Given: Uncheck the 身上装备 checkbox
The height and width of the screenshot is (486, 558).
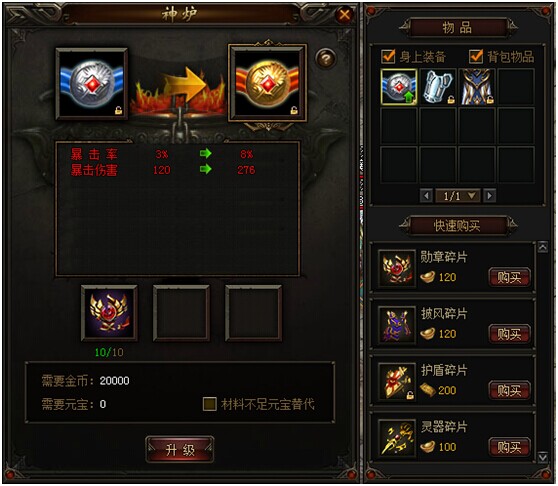Looking at the screenshot, I should [x=388, y=56].
